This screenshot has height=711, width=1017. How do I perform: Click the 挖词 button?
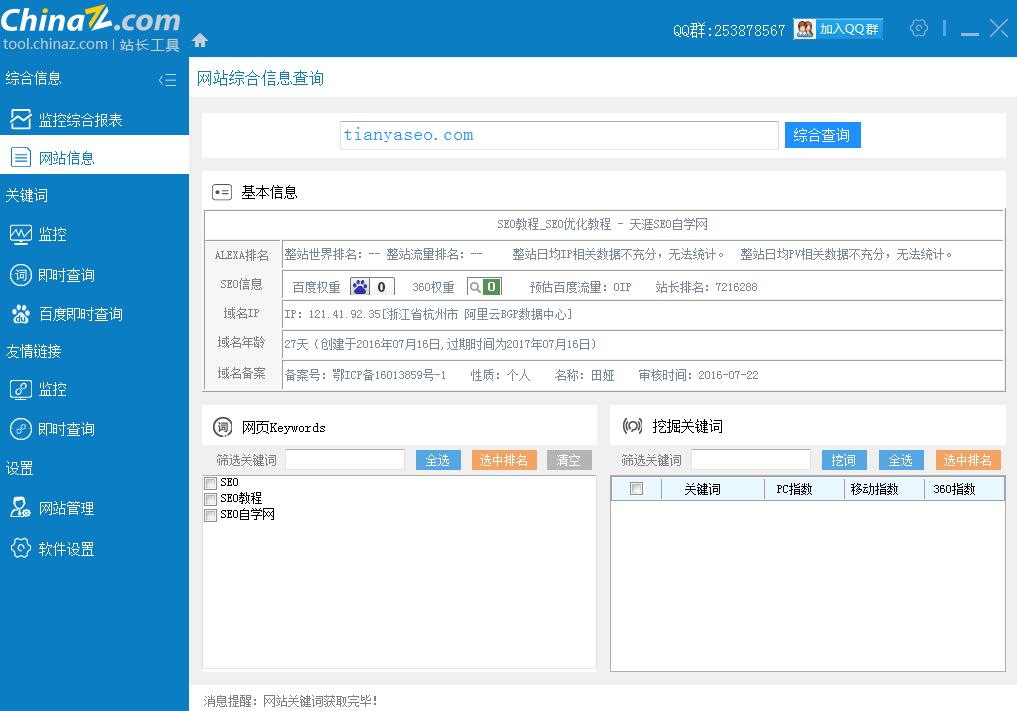click(x=843, y=460)
